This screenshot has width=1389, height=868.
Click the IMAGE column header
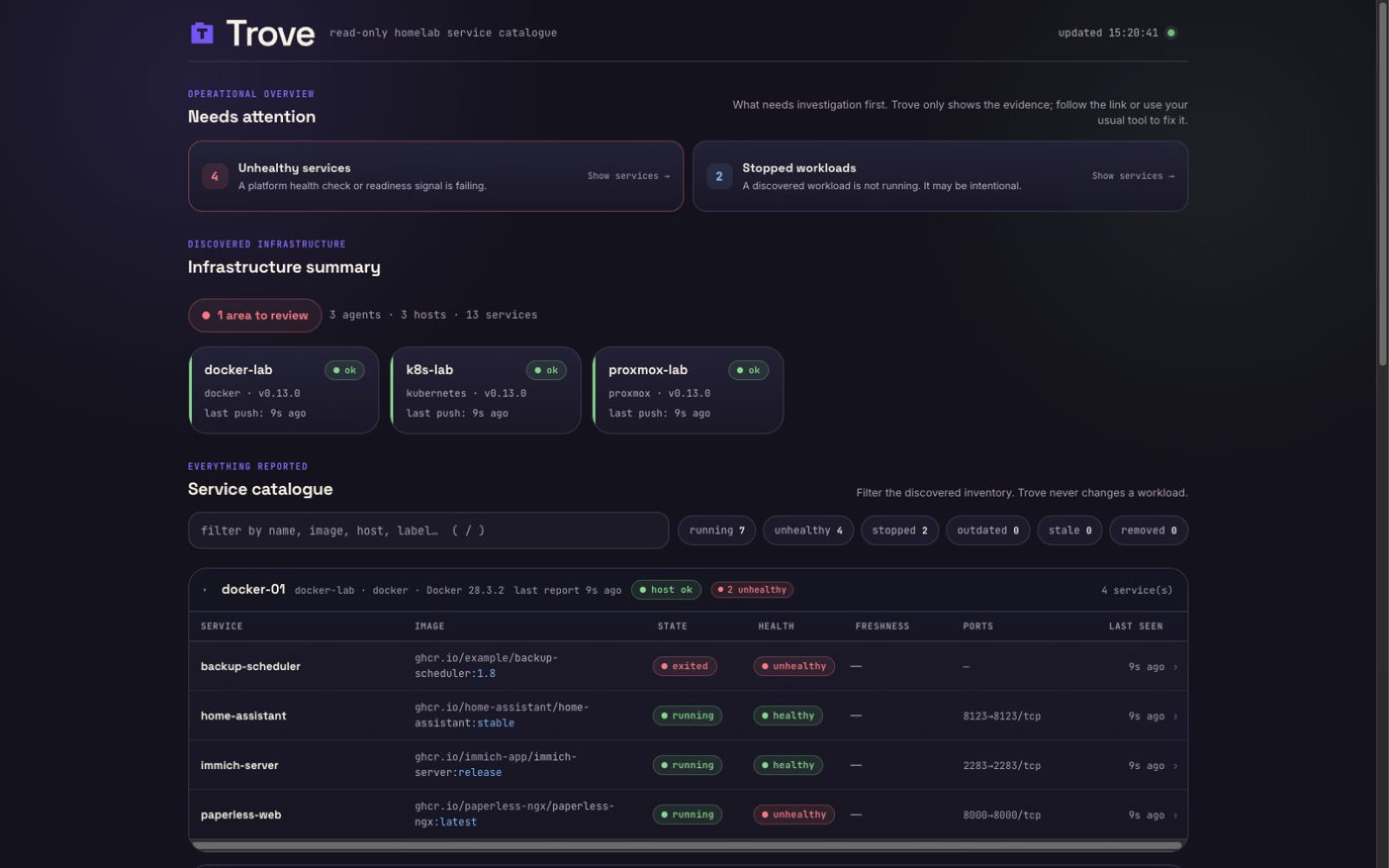(429, 627)
